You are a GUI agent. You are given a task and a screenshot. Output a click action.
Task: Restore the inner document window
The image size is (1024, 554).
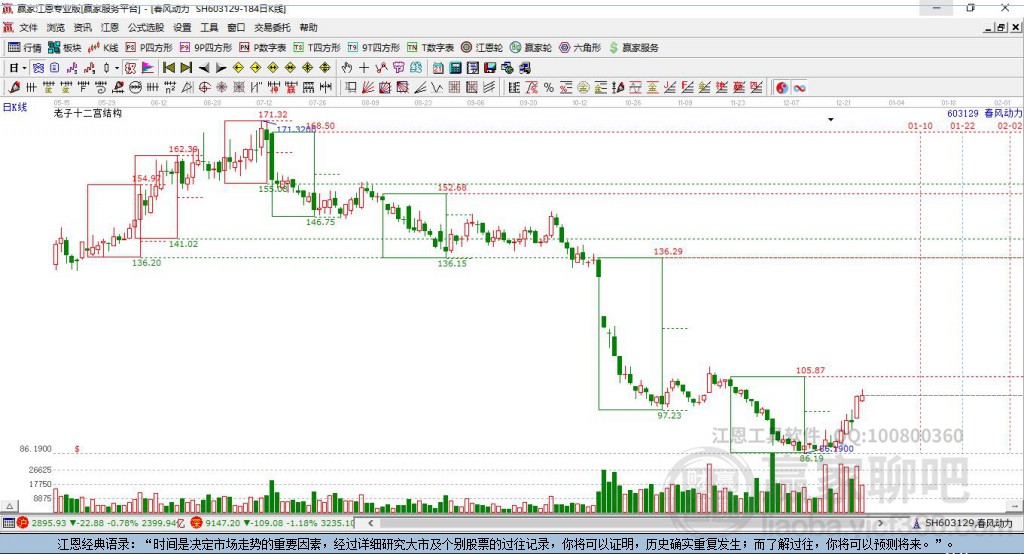pyautogui.click(x=1001, y=27)
